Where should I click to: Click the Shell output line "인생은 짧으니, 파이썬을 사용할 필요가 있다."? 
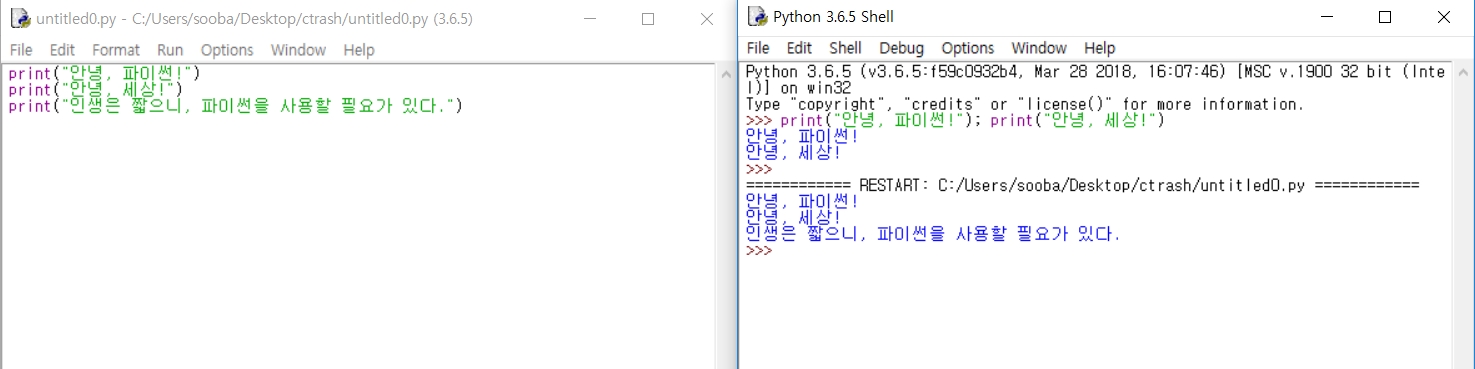point(934,235)
